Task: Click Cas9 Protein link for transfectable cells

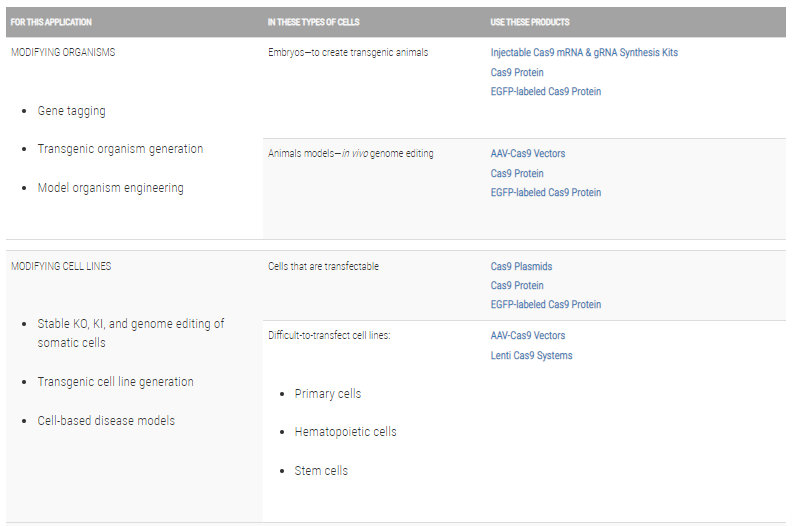Action: point(517,286)
